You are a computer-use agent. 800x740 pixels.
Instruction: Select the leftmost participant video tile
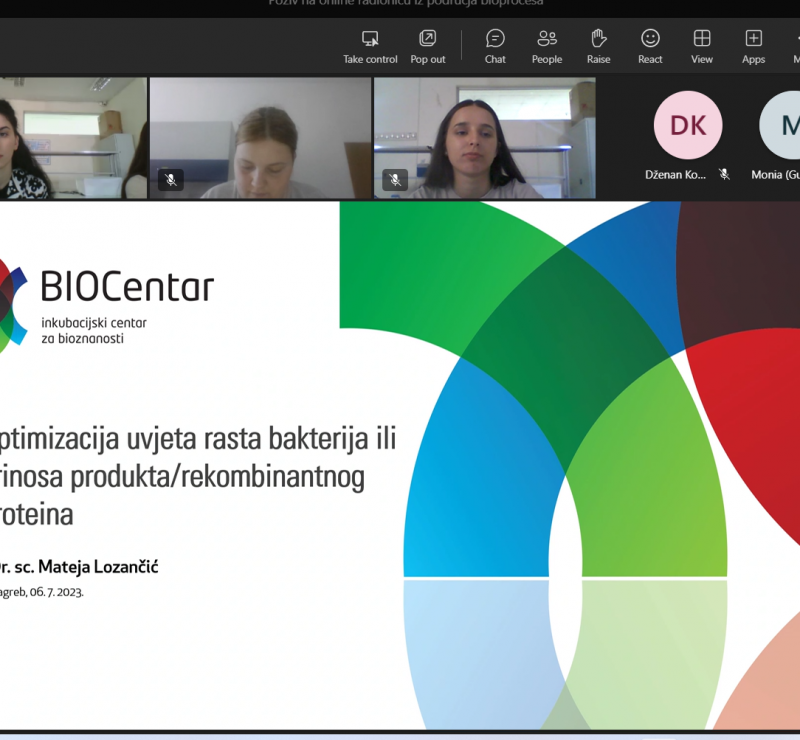click(x=73, y=138)
